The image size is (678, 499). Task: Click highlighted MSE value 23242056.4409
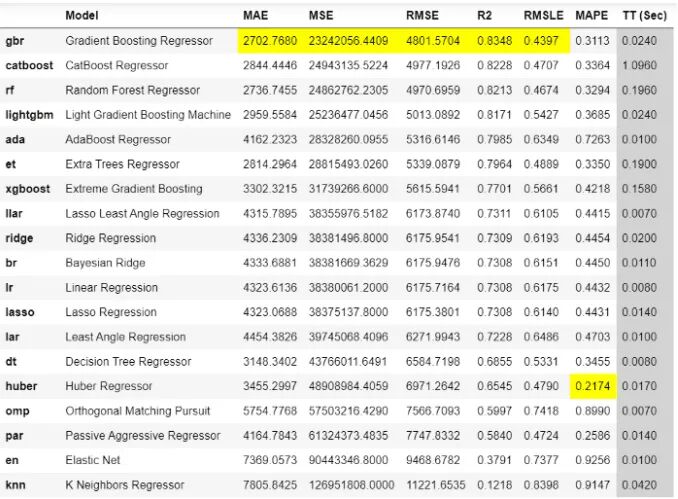click(x=348, y=41)
